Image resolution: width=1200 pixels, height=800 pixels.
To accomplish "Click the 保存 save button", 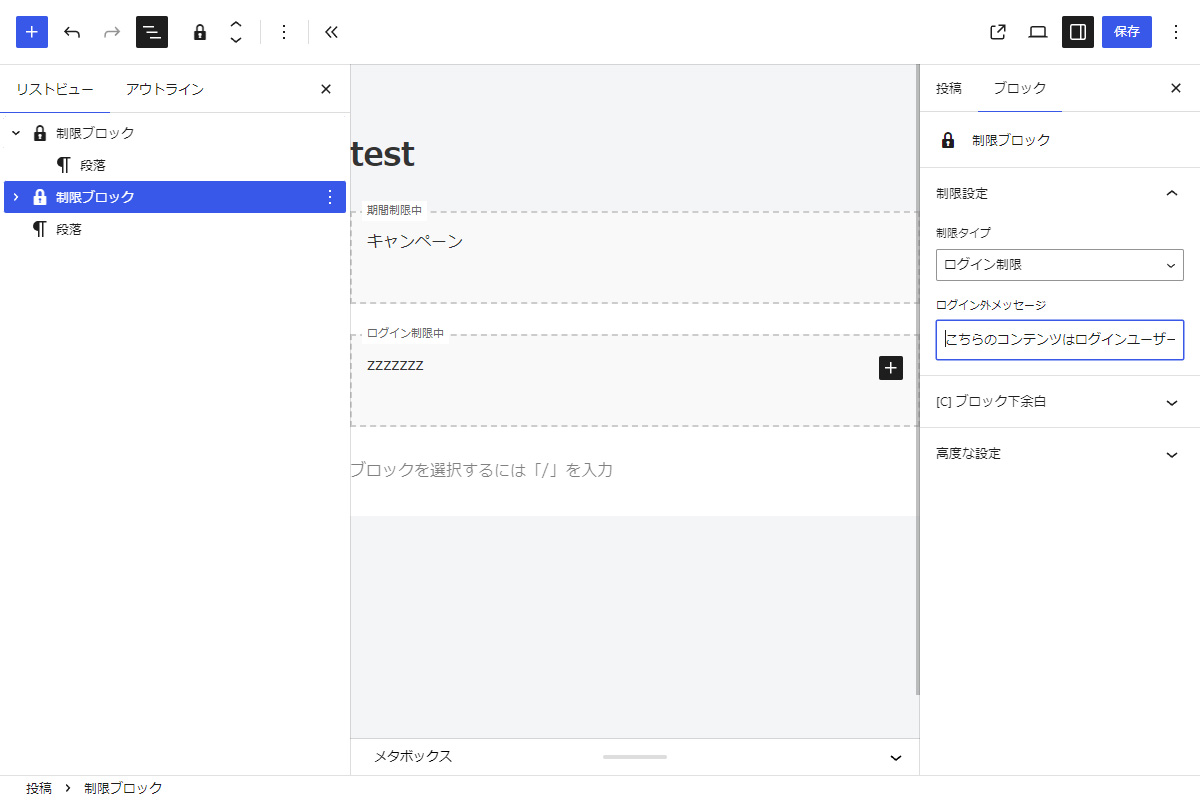I will [x=1127, y=32].
